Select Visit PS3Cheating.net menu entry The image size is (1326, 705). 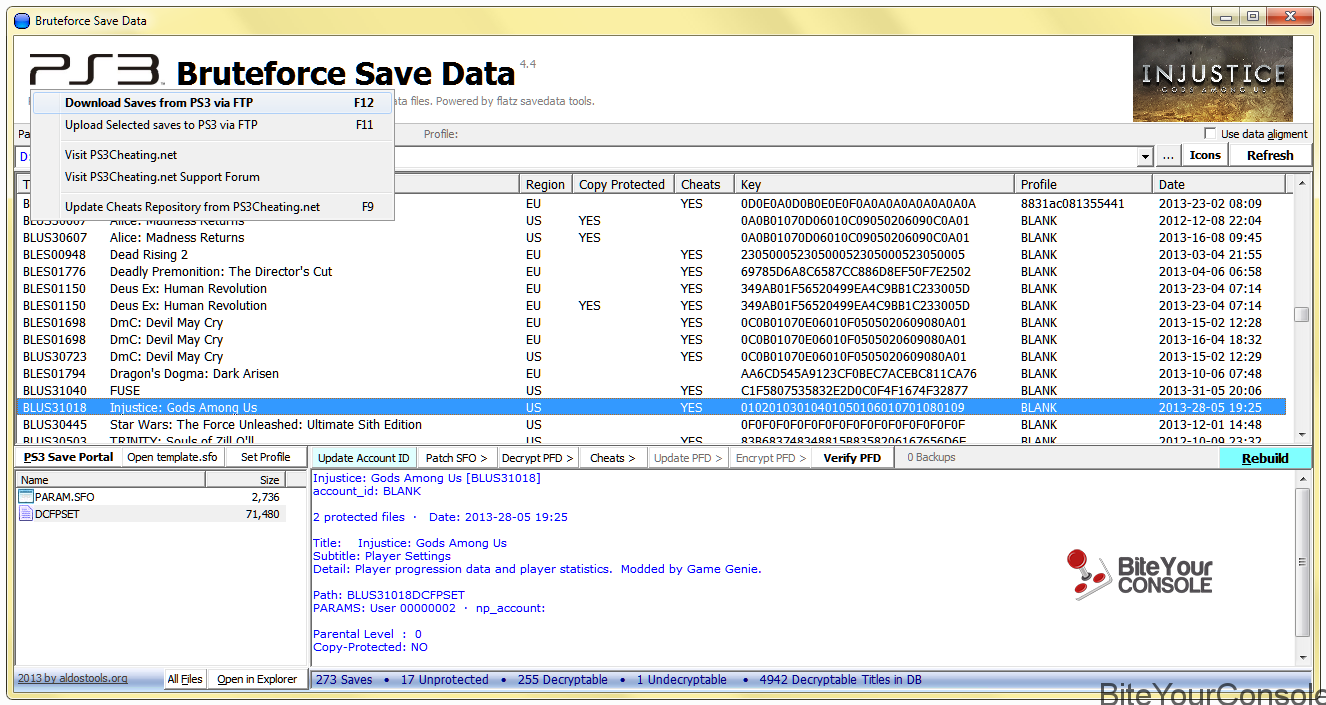(212, 155)
